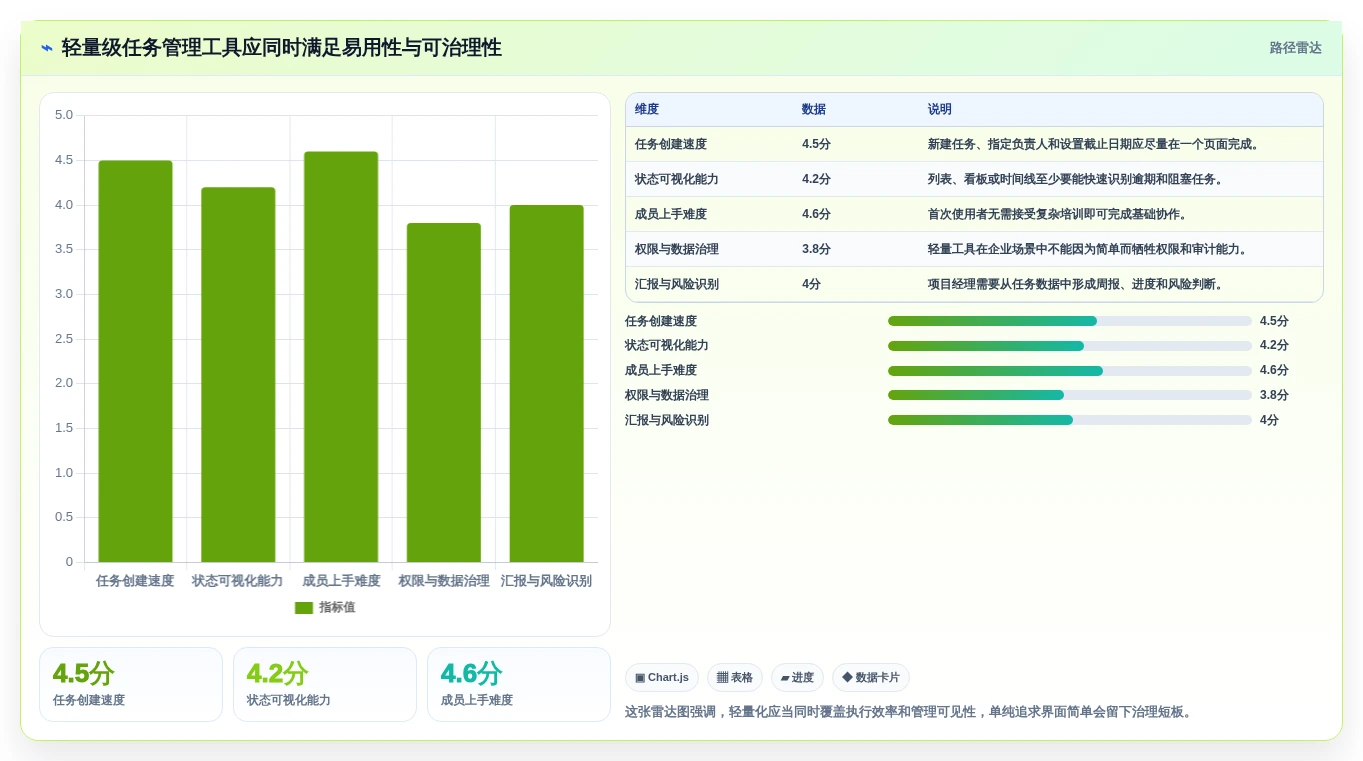Screen dimensions: 1363x761
Task: Click the chart x-axis label 权限与数据治理
Action: pos(444,581)
